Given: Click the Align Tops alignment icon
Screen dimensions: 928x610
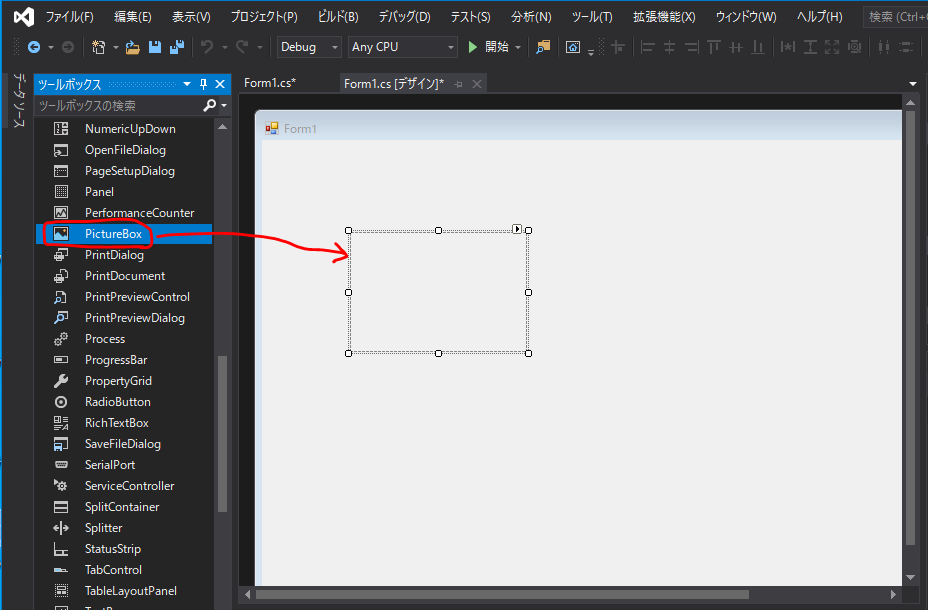Looking at the screenshot, I should 712,46.
